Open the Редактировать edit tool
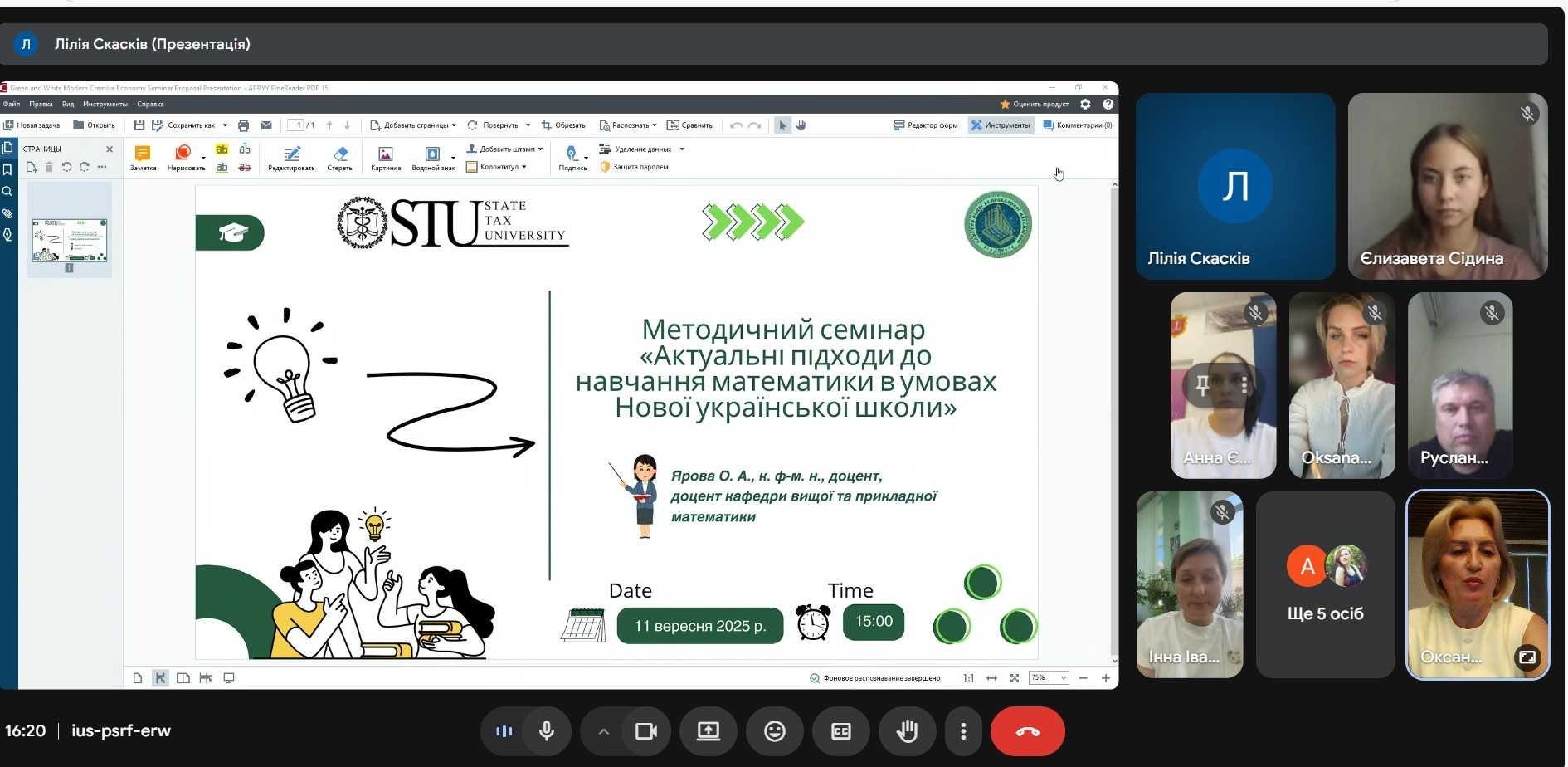Viewport: 1568px width, 767px height. coord(291,158)
